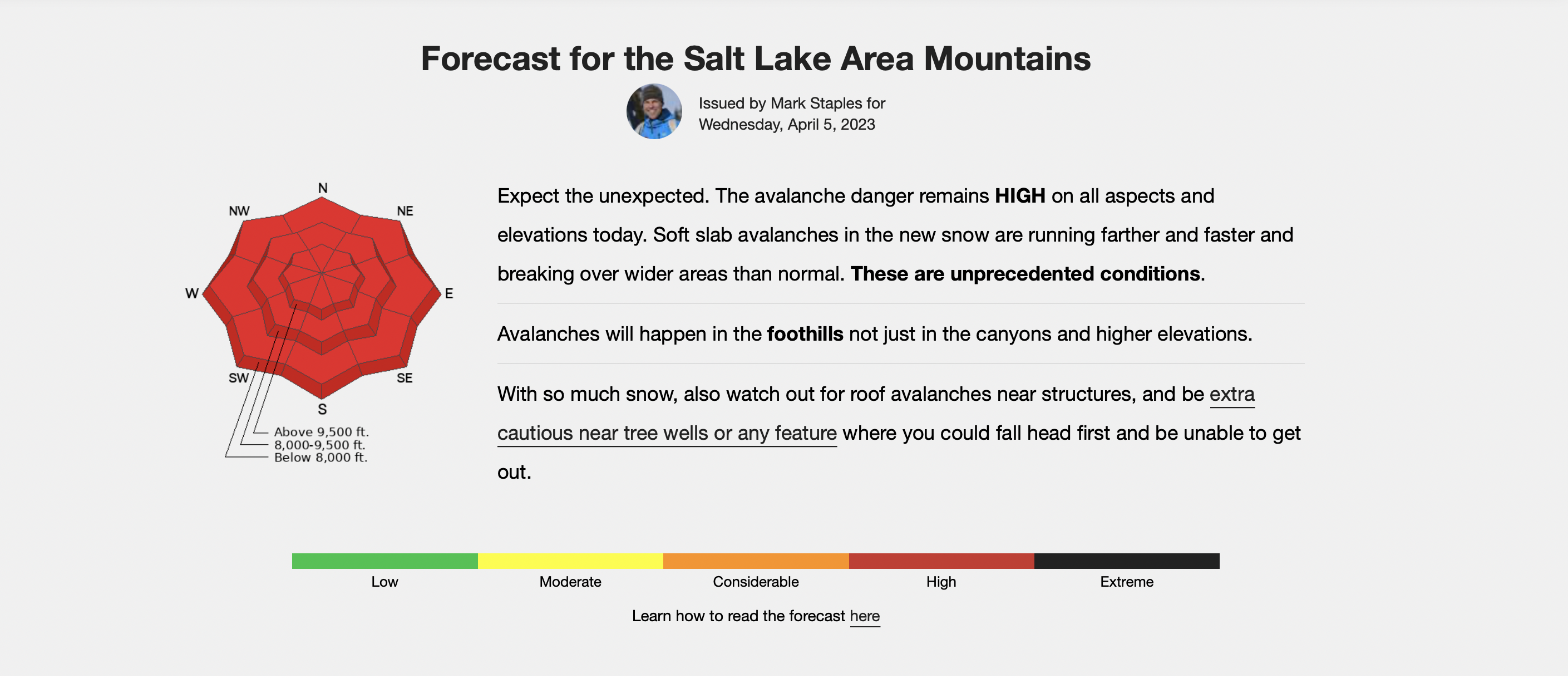Click the NE label on danger rose
This screenshot has width=1568, height=678.
click(x=405, y=211)
